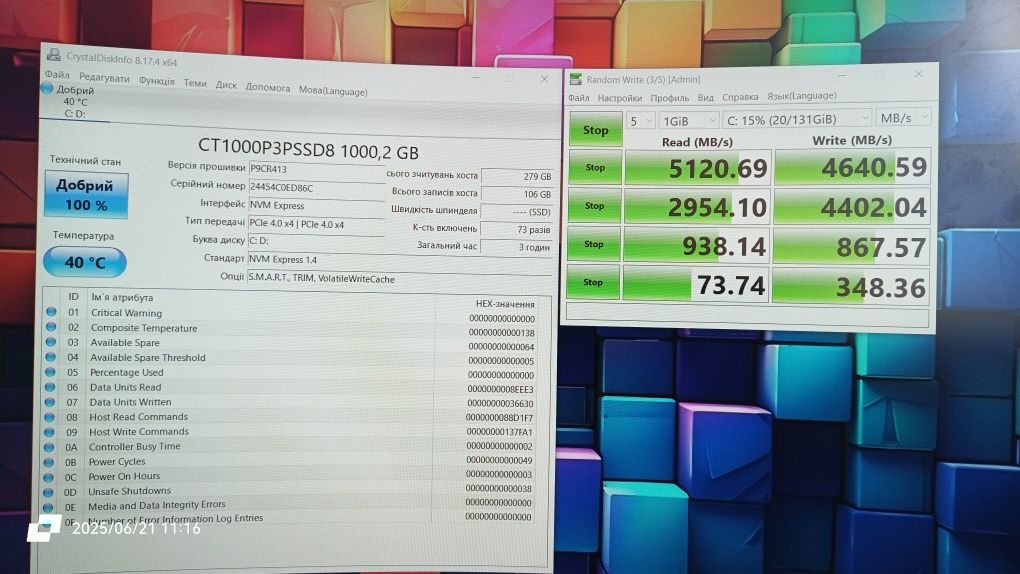Image resolution: width=1020 pixels, height=574 pixels.
Task: Click the CrystalDiskInfo title bar app icon
Action: (x=54, y=55)
